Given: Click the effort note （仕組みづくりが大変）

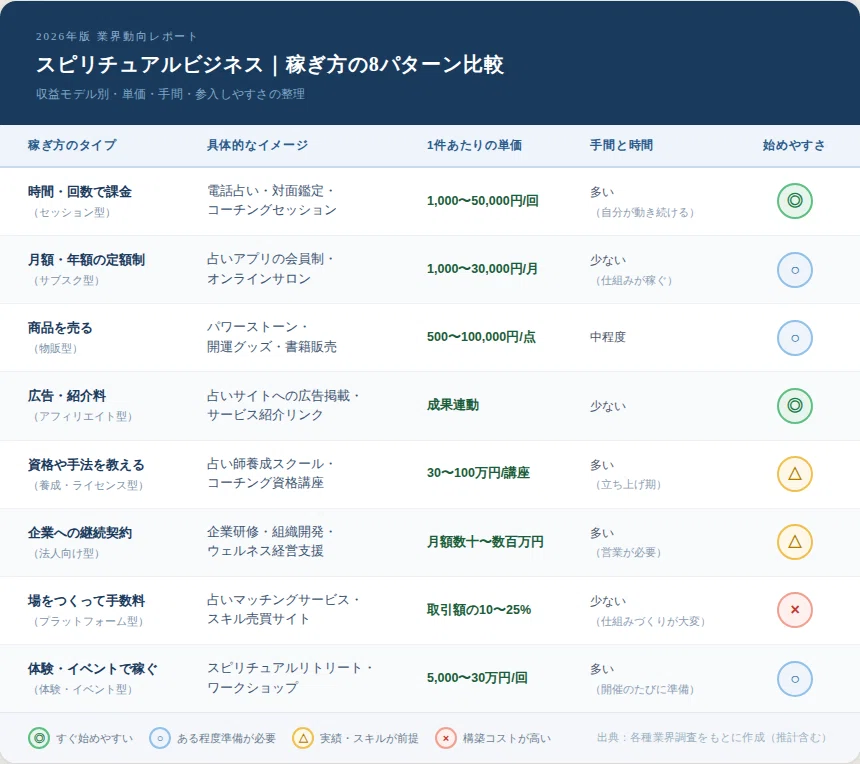Looking at the screenshot, I should 650,621.
